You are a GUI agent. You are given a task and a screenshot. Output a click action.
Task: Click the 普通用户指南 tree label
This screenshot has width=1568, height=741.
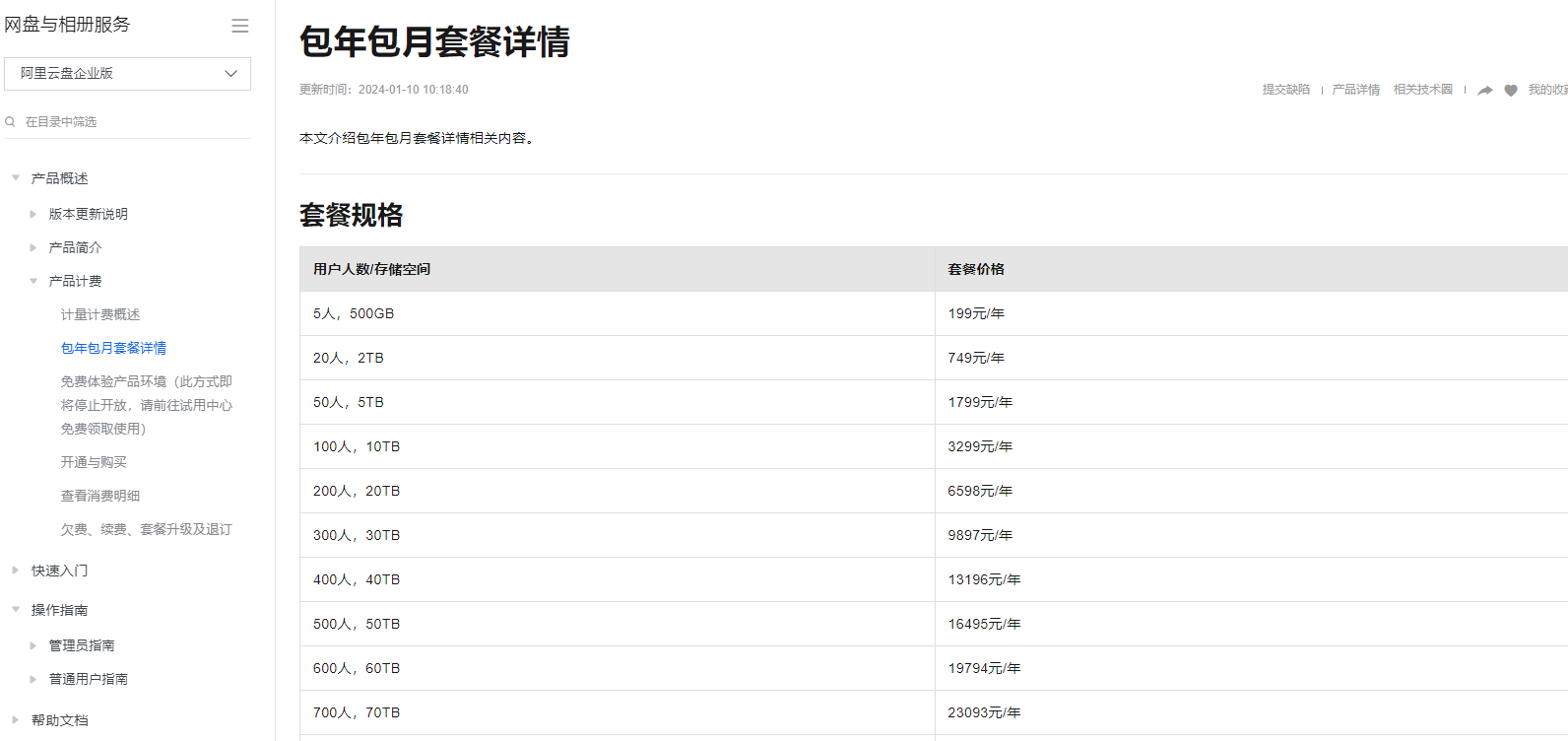(x=89, y=679)
